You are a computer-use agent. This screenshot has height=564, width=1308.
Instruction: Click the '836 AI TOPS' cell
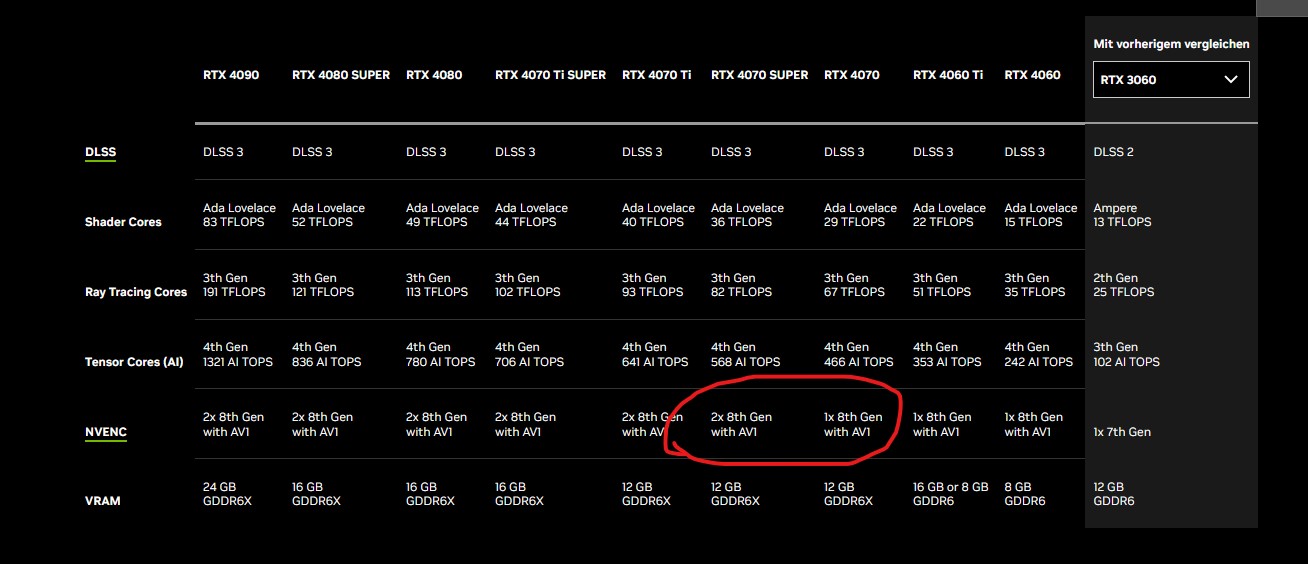point(327,355)
